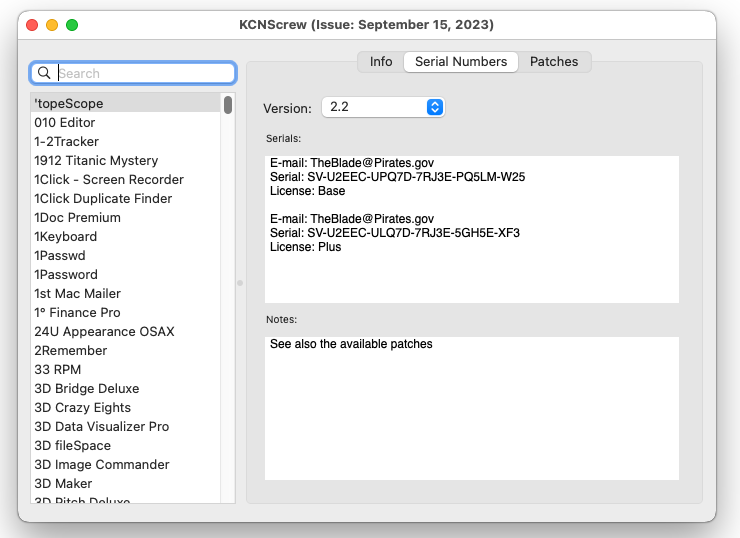Select 010 Editor in the list
740x538 pixels.
[126, 123]
